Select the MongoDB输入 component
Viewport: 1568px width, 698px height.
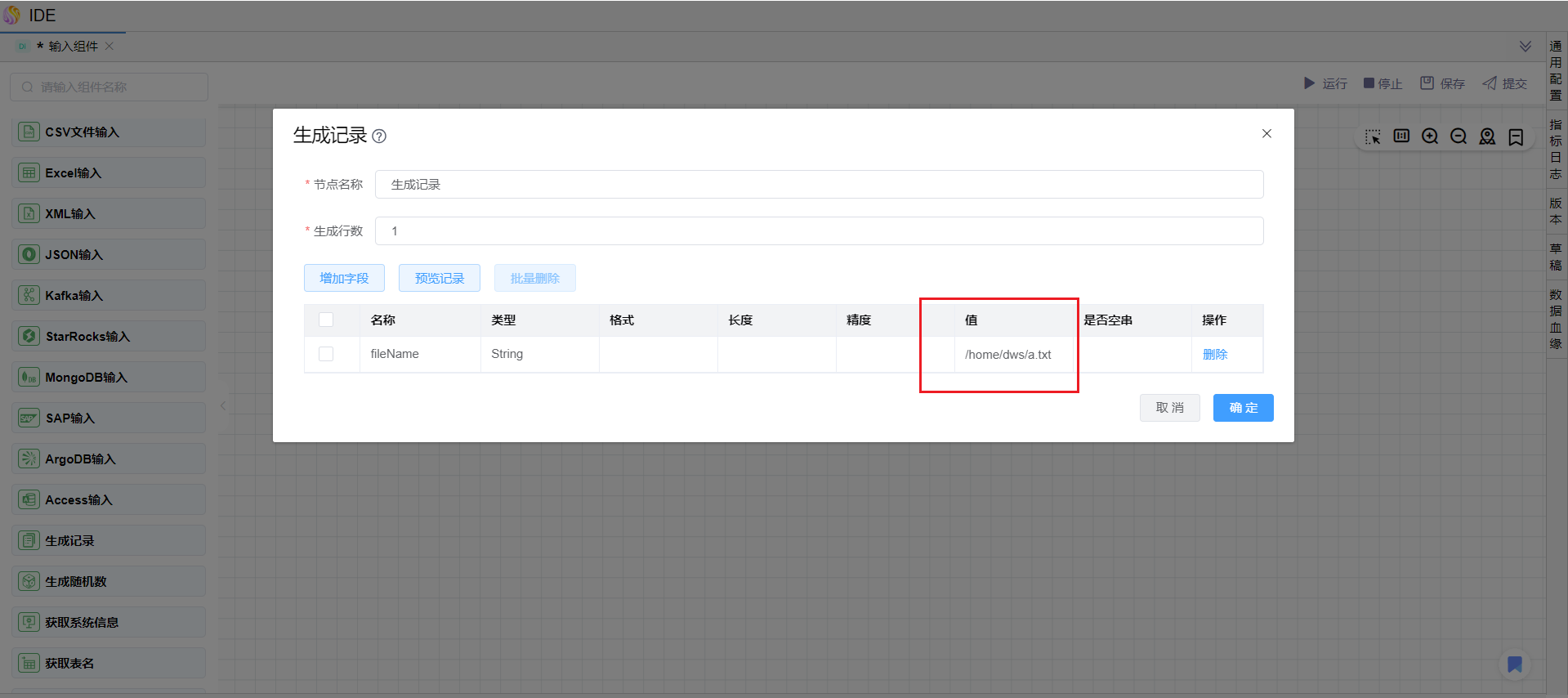click(x=109, y=378)
